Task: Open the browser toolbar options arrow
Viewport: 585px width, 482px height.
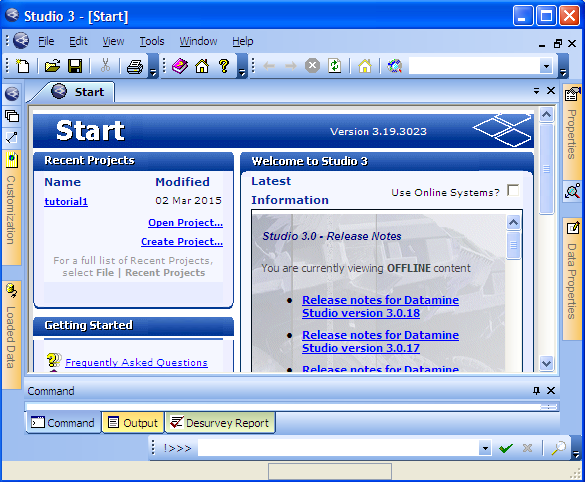Action: click(x=563, y=66)
